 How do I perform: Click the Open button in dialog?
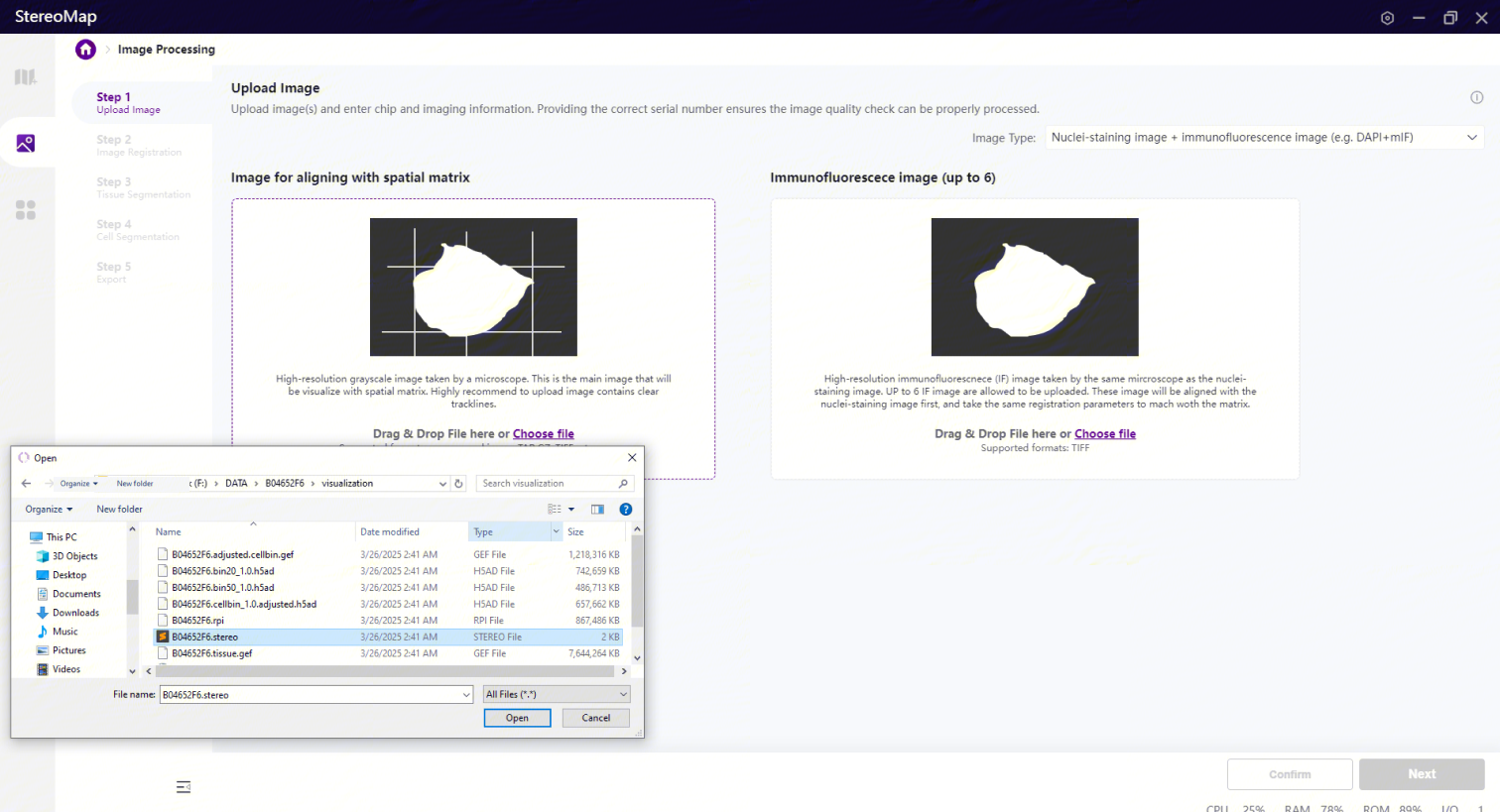[517, 718]
